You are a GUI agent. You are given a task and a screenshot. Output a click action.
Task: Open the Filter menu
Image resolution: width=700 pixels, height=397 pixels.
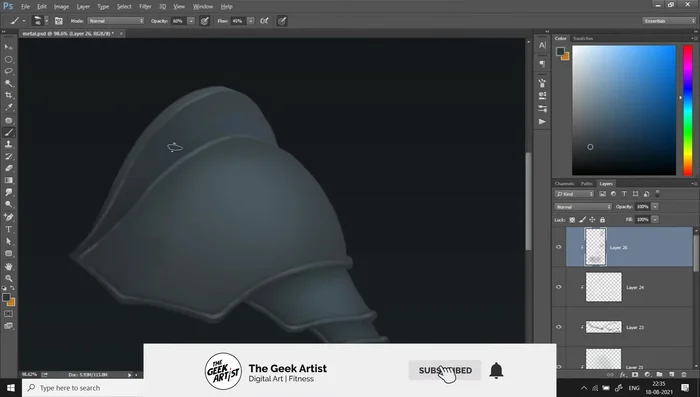(145, 7)
